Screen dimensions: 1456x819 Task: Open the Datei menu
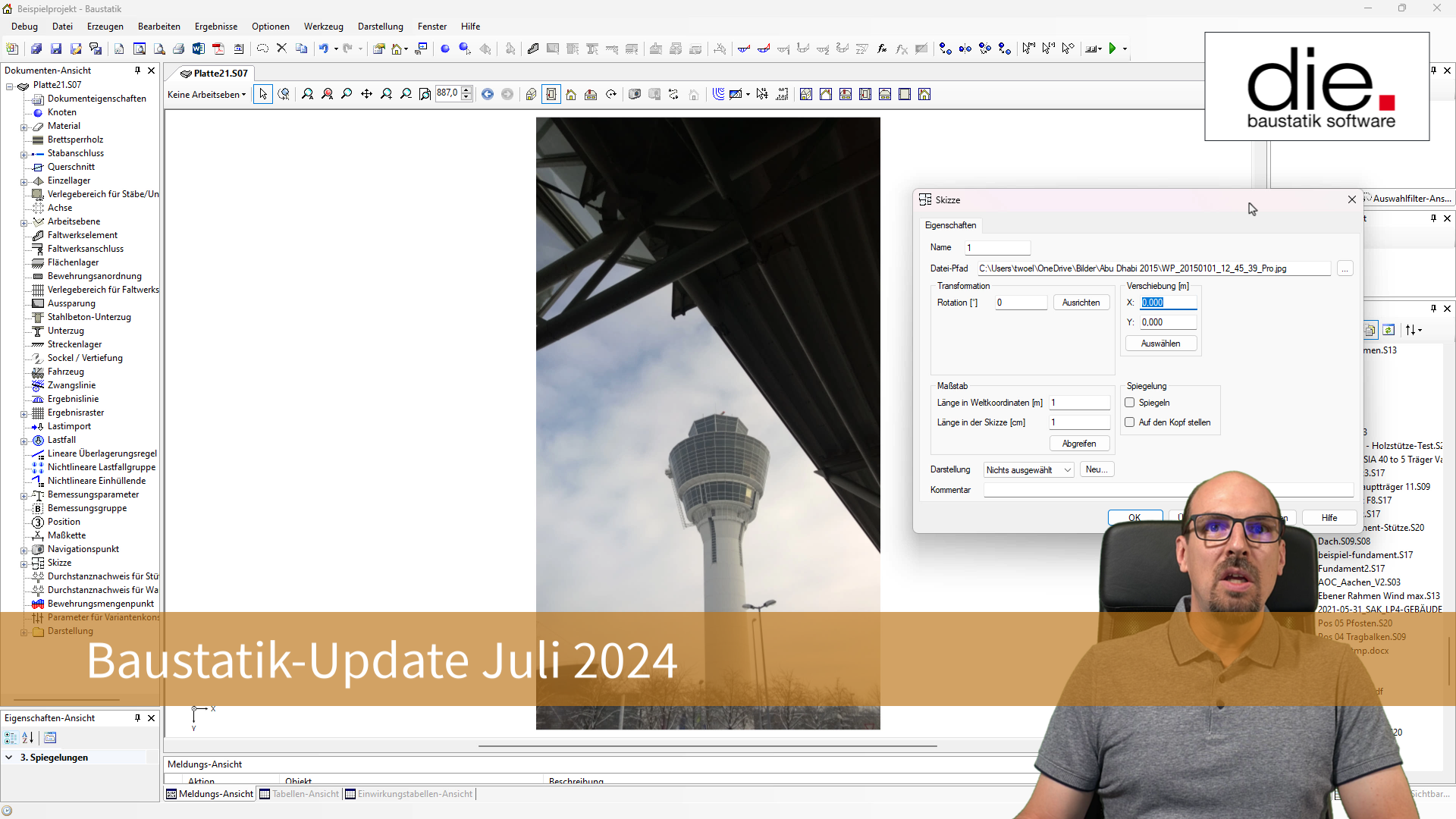62,26
